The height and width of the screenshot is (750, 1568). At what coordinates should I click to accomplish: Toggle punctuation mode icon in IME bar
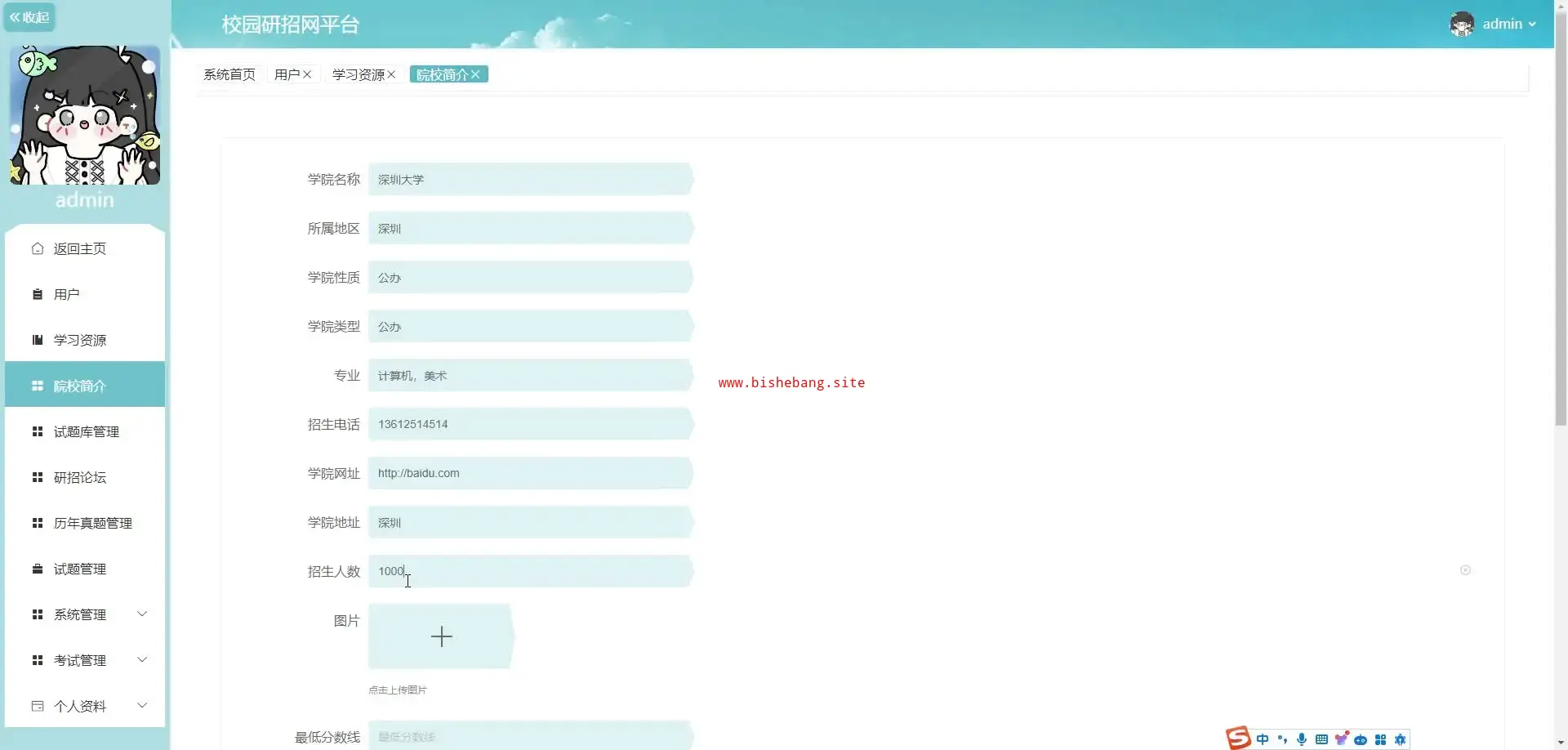point(1282,739)
